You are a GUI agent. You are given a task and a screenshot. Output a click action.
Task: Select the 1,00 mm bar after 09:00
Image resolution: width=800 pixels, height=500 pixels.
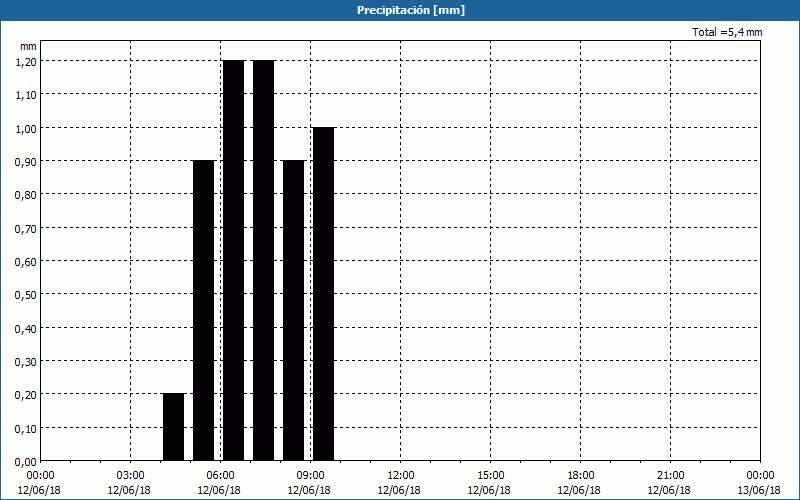[323, 294]
